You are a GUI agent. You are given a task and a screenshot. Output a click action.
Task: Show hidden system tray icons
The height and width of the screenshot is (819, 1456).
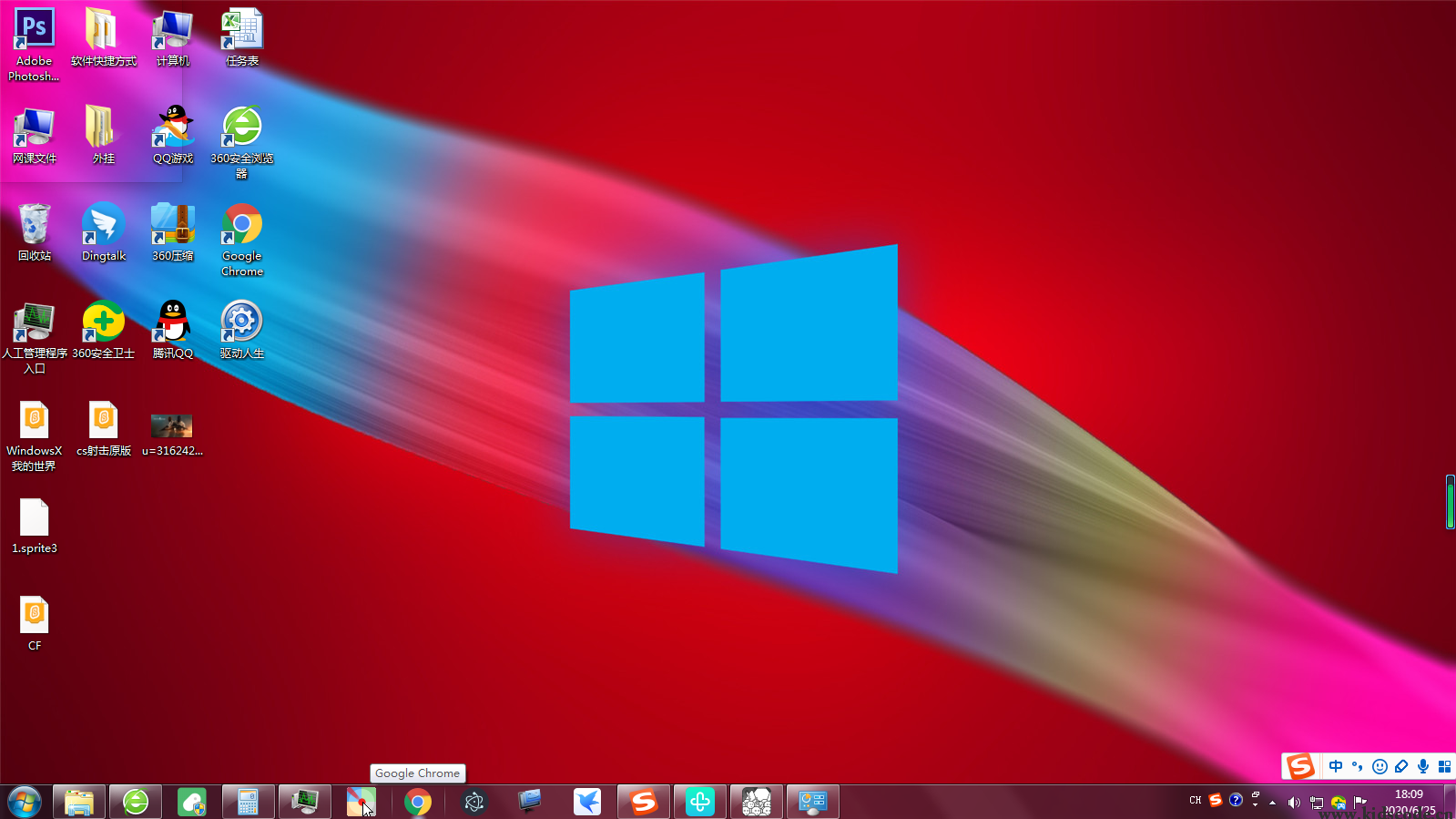pyautogui.click(x=1273, y=803)
